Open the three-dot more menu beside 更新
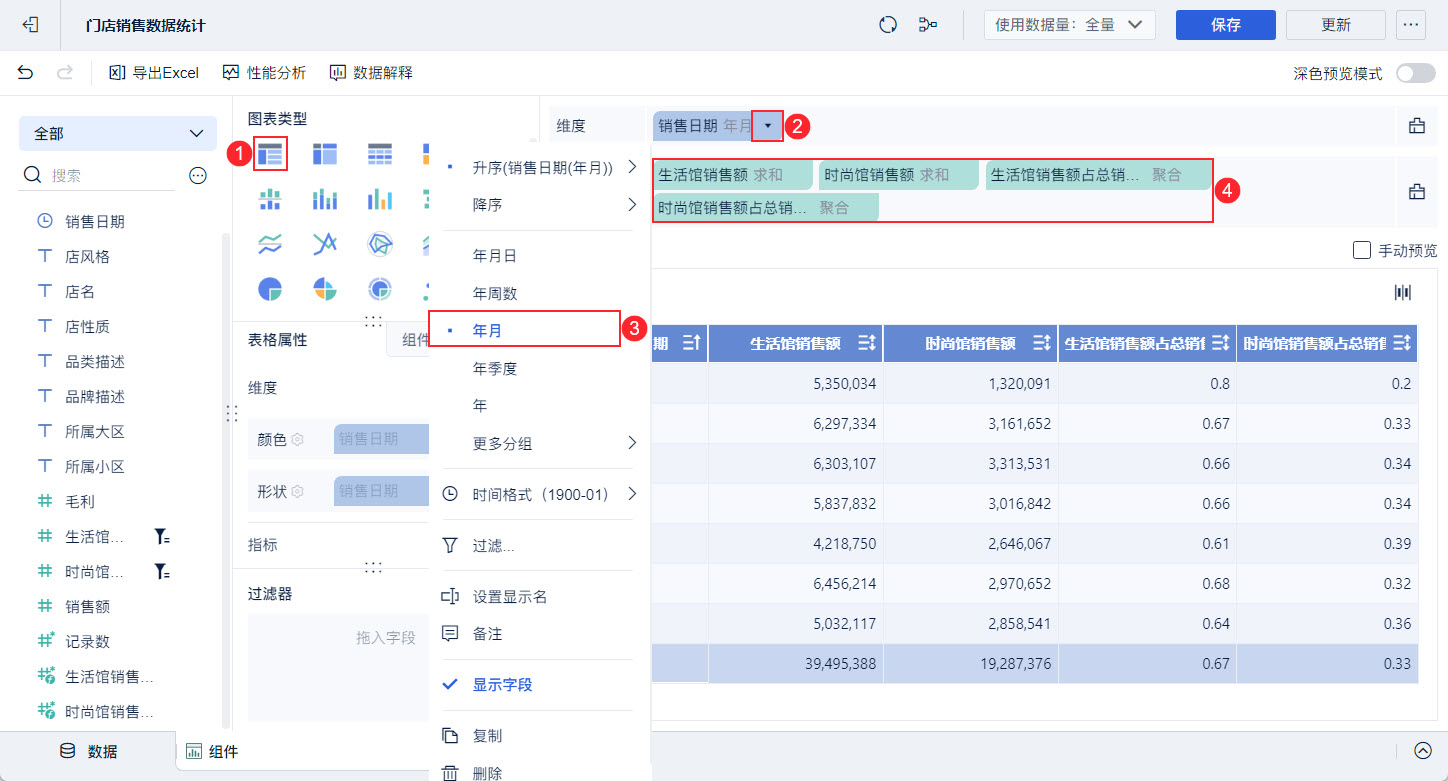The image size is (1448, 781). [1411, 25]
